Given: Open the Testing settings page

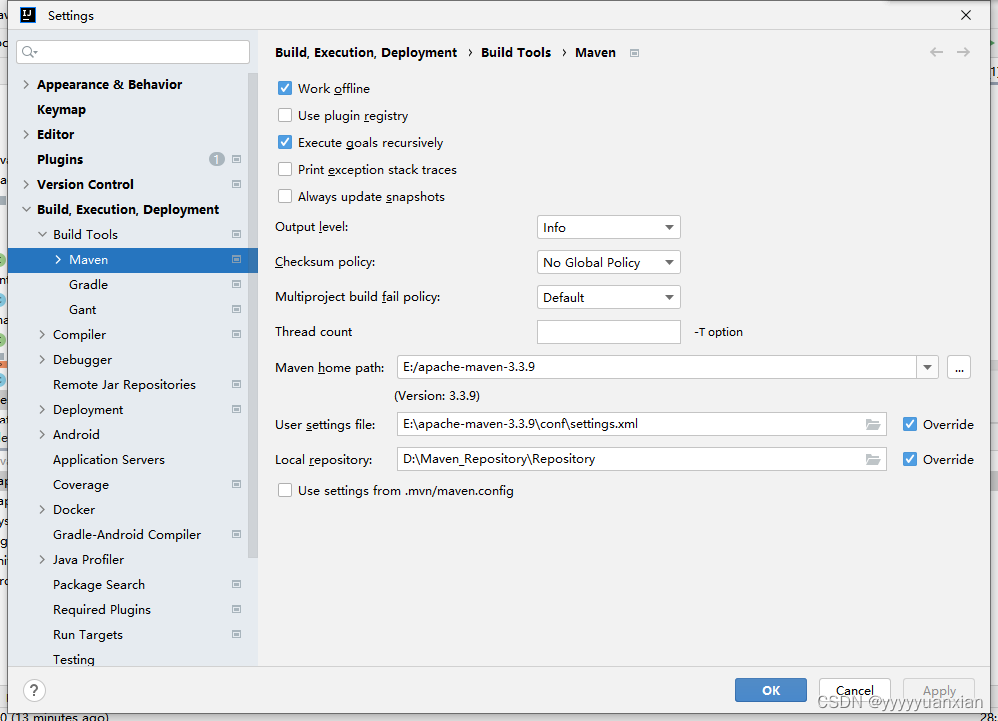Looking at the screenshot, I should (74, 659).
